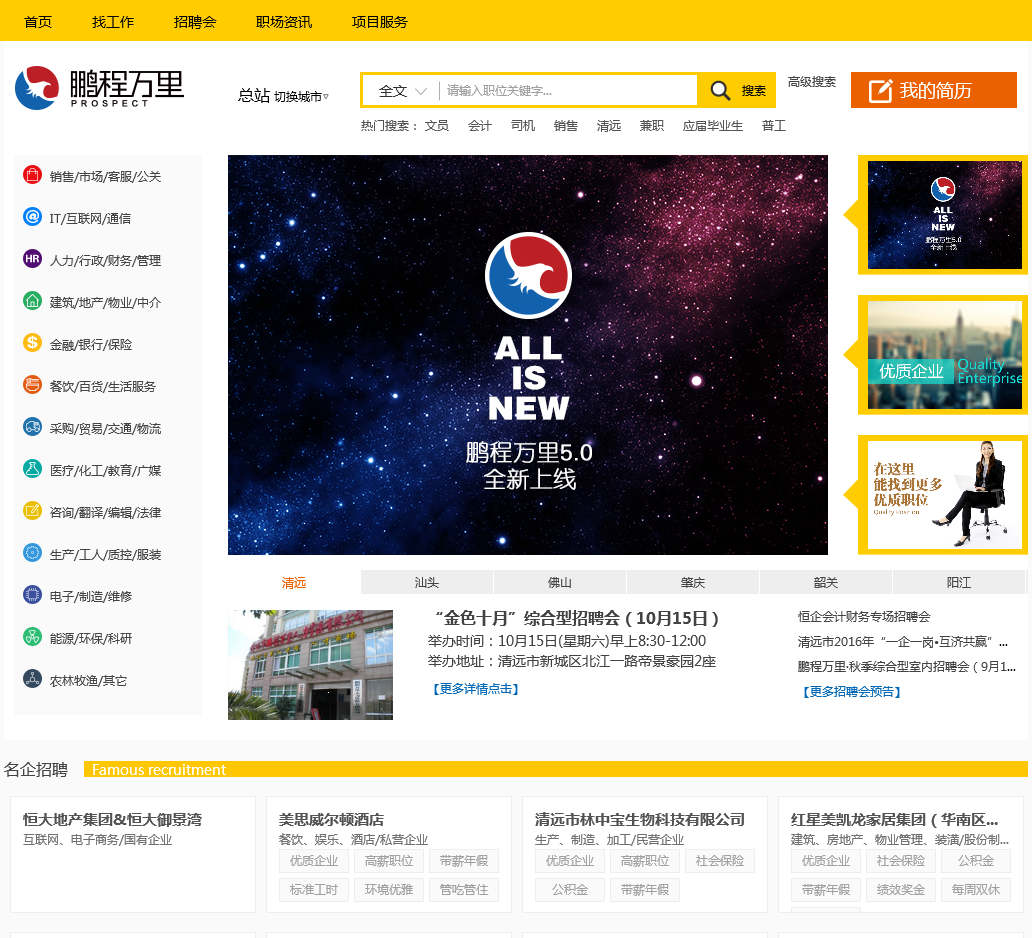1032x938 pixels.
Task: Click the magnifier search icon
Action: pos(720,90)
